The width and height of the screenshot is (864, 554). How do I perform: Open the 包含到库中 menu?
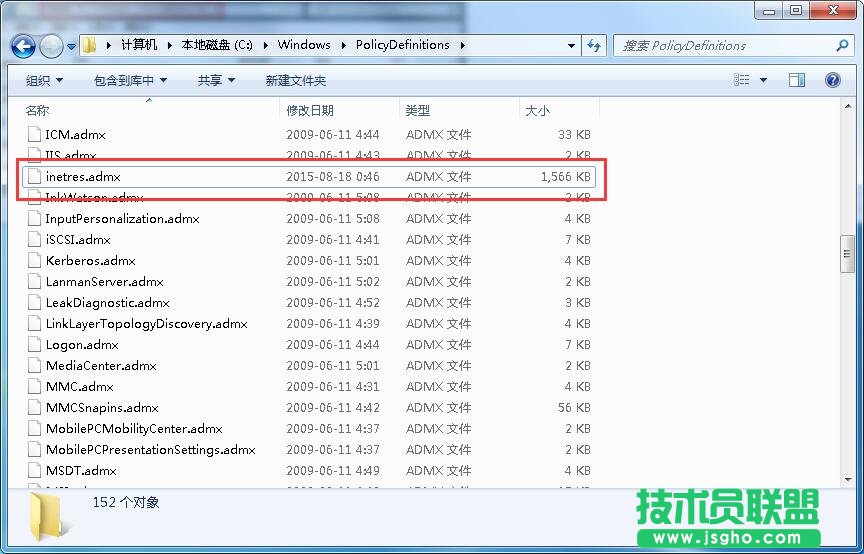[130, 80]
